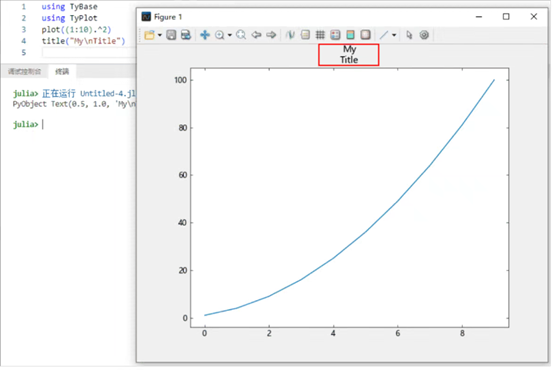553x370 pixels.
Task: Go forward to next view arrow
Action: [x=271, y=35]
